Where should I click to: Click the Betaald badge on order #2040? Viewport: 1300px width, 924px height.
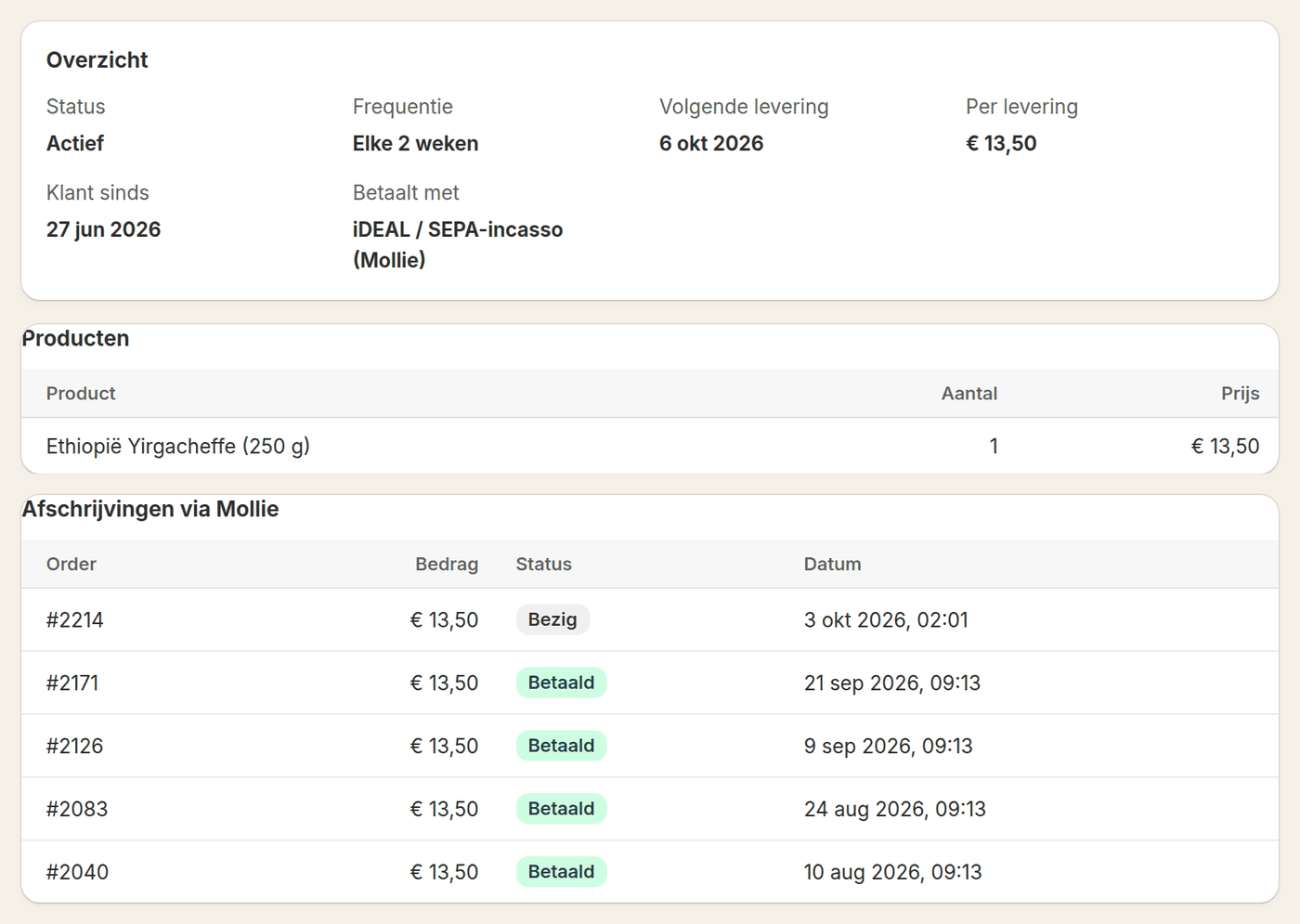click(561, 873)
